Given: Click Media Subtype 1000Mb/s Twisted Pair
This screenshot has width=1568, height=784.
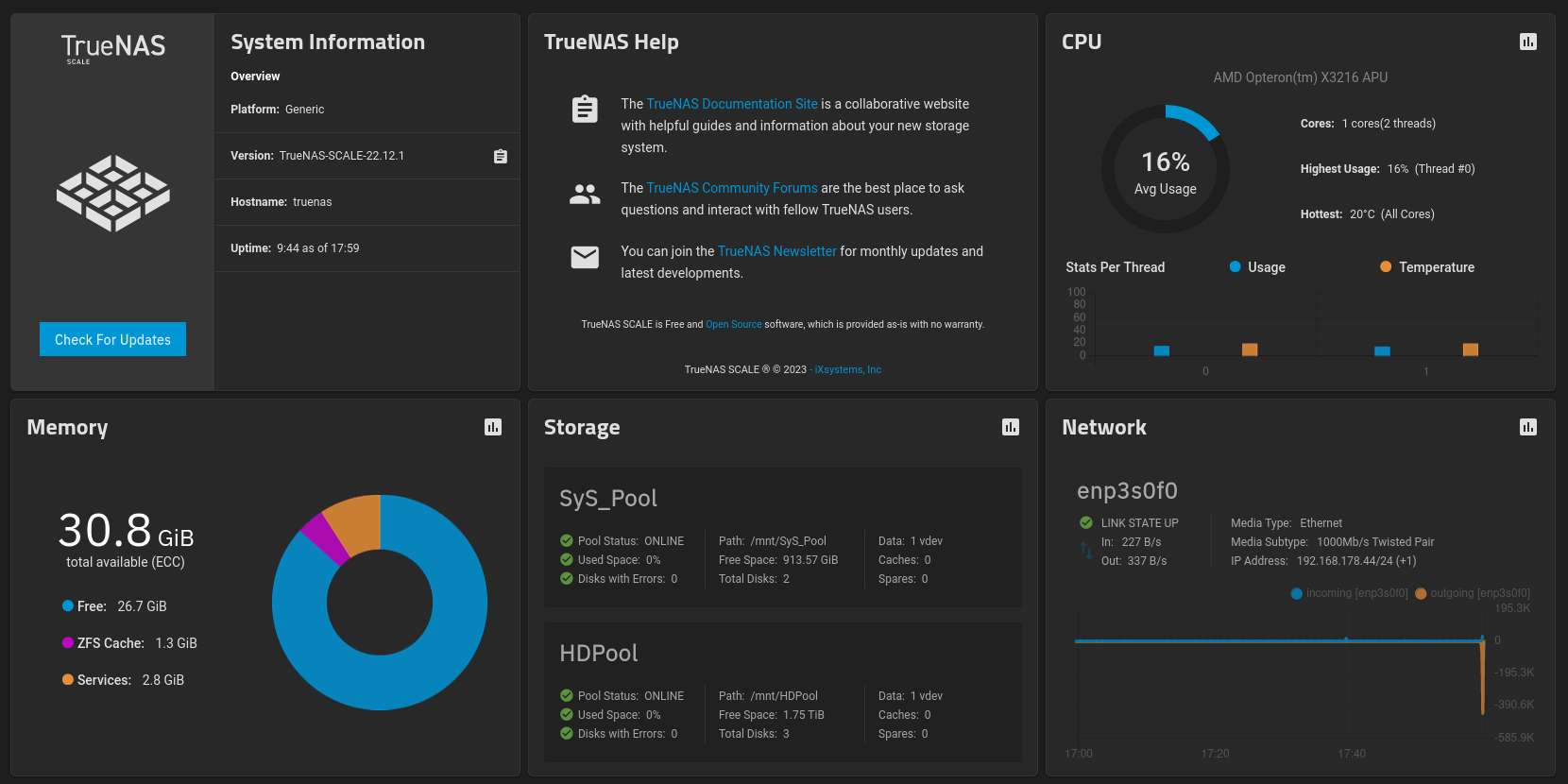Looking at the screenshot, I should [1333, 542].
